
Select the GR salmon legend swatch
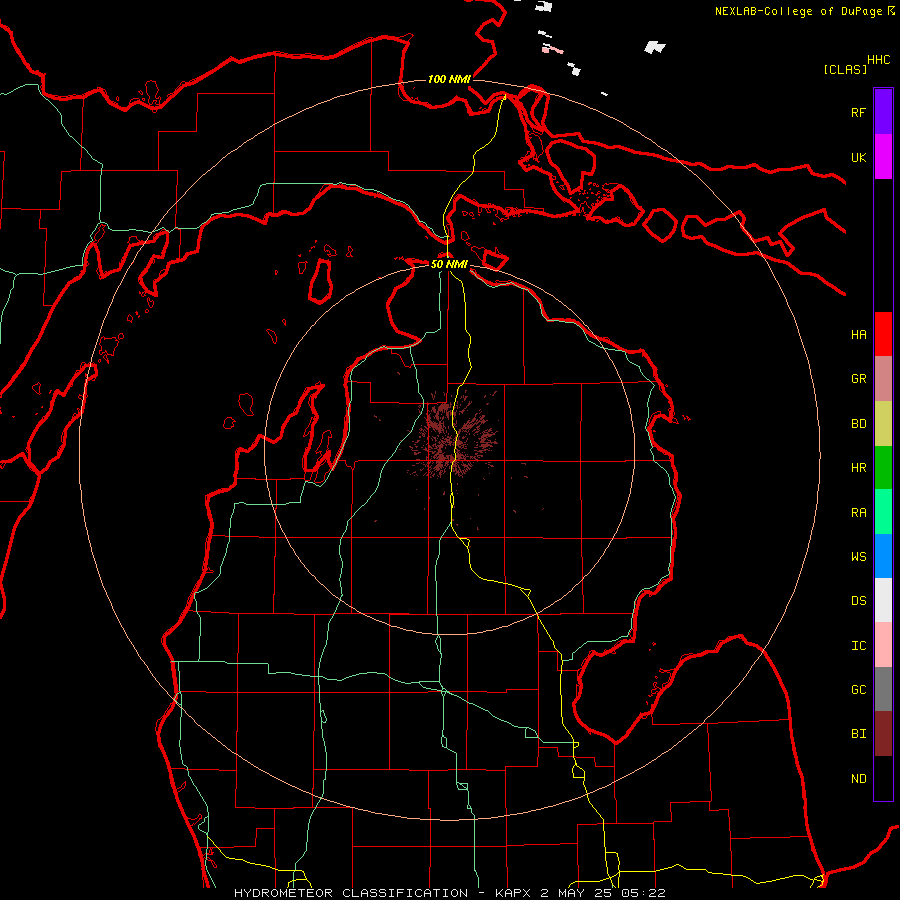883,379
